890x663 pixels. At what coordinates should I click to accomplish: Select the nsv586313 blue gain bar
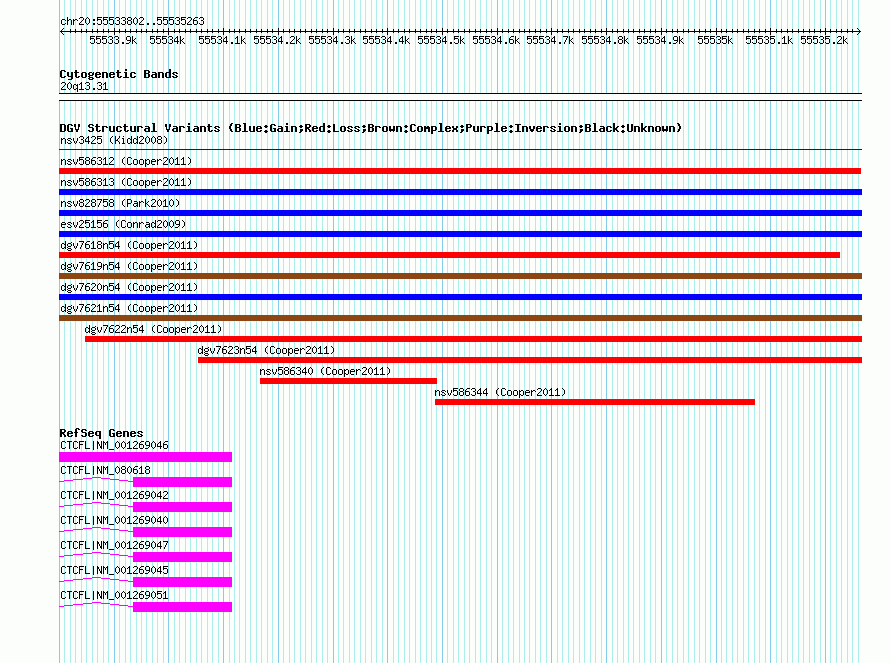tap(460, 192)
